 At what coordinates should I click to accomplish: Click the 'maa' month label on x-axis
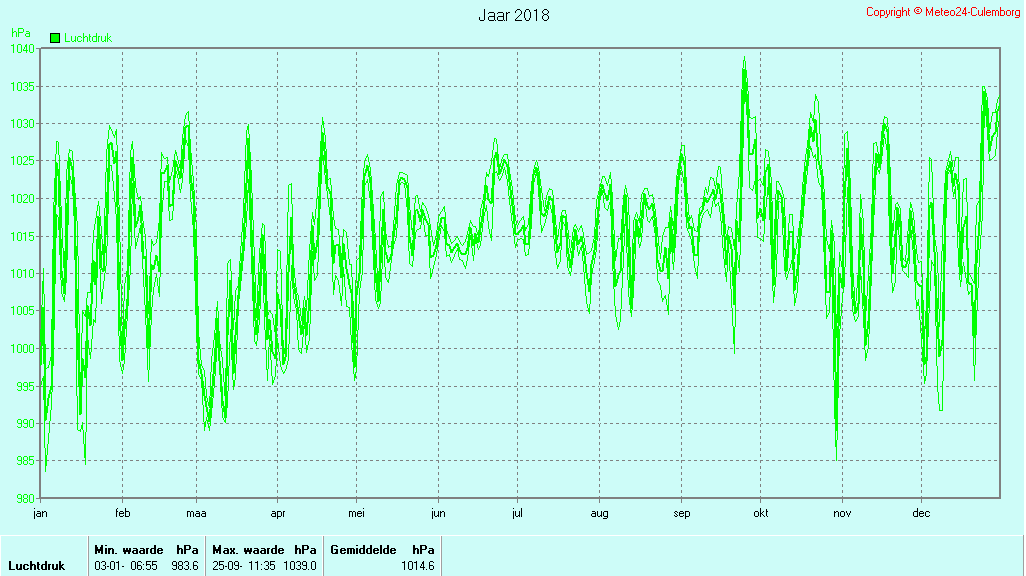tap(196, 513)
